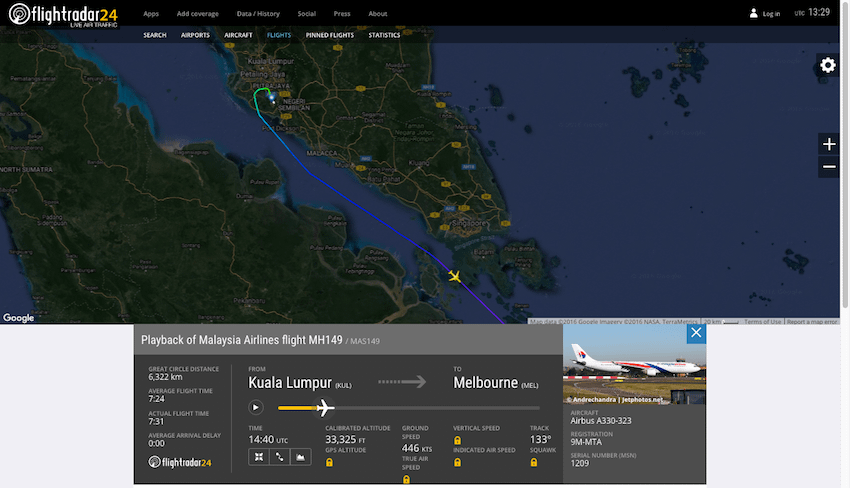Click the Log in link
The image size is (850, 488).
click(x=771, y=14)
